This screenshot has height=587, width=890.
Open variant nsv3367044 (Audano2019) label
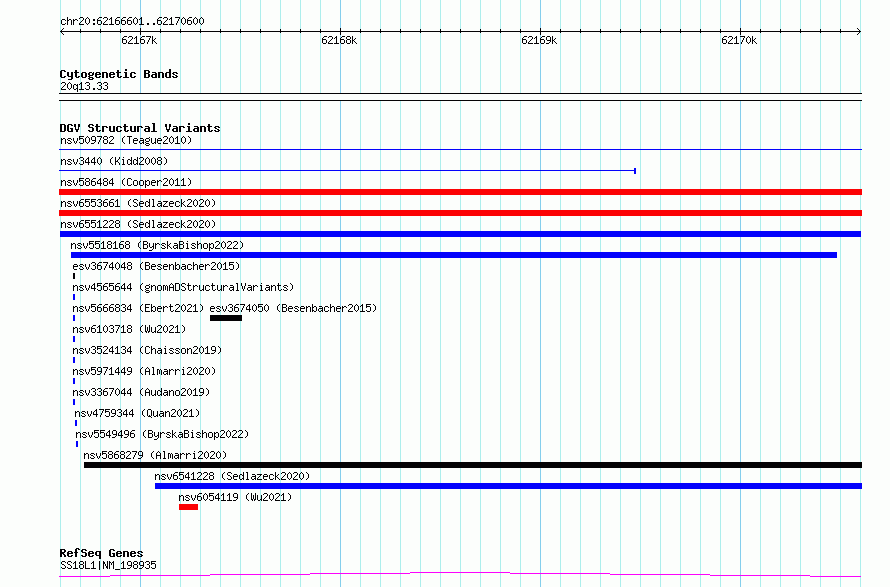point(141,392)
